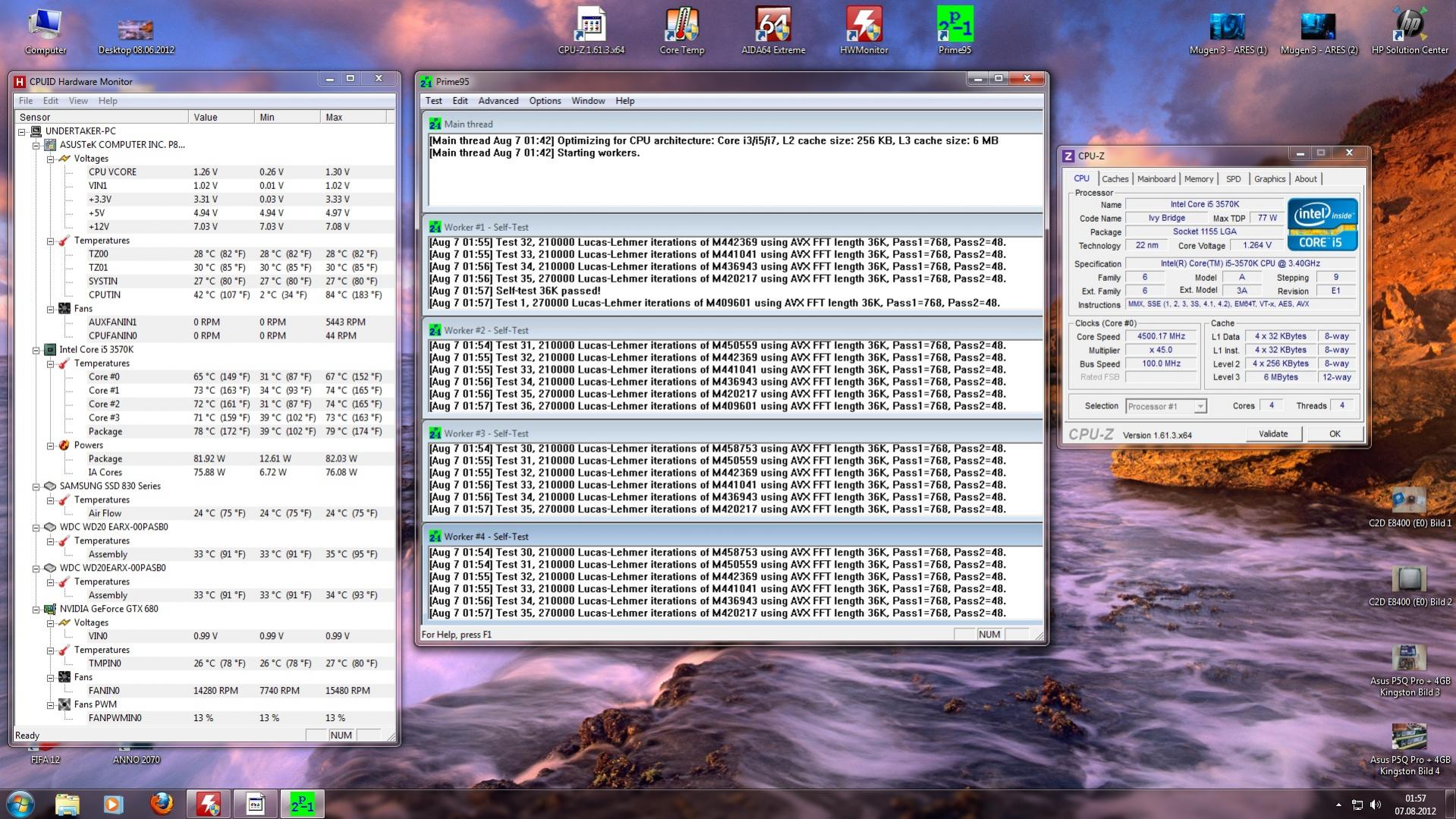Open the Computer desktop icon
Screen dimensions: 1456x819
point(46,30)
